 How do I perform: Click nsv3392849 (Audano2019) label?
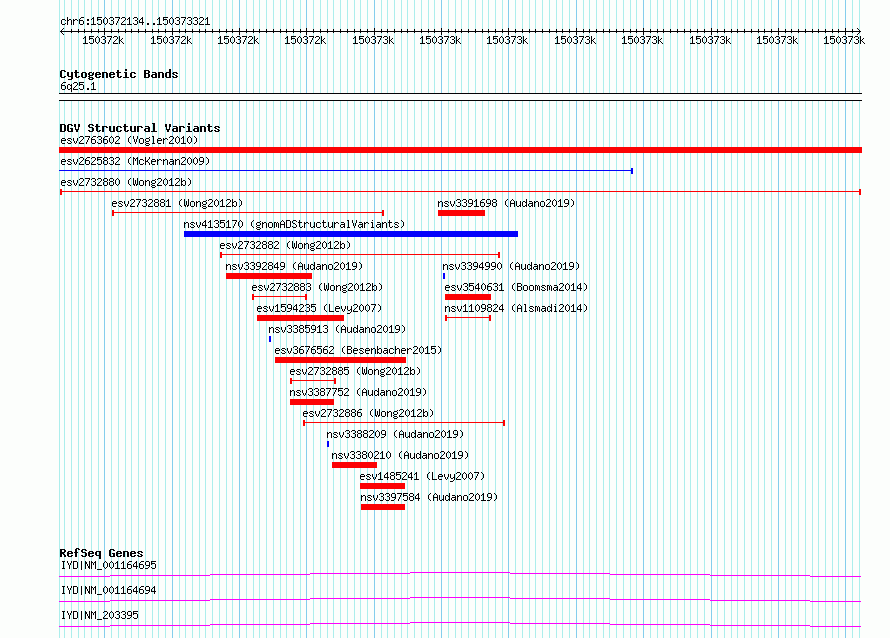[294, 266]
